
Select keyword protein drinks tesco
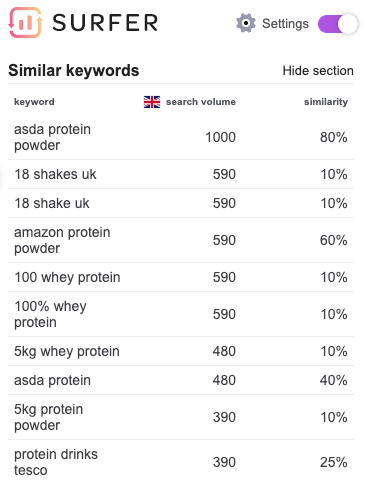pos(56,462)
